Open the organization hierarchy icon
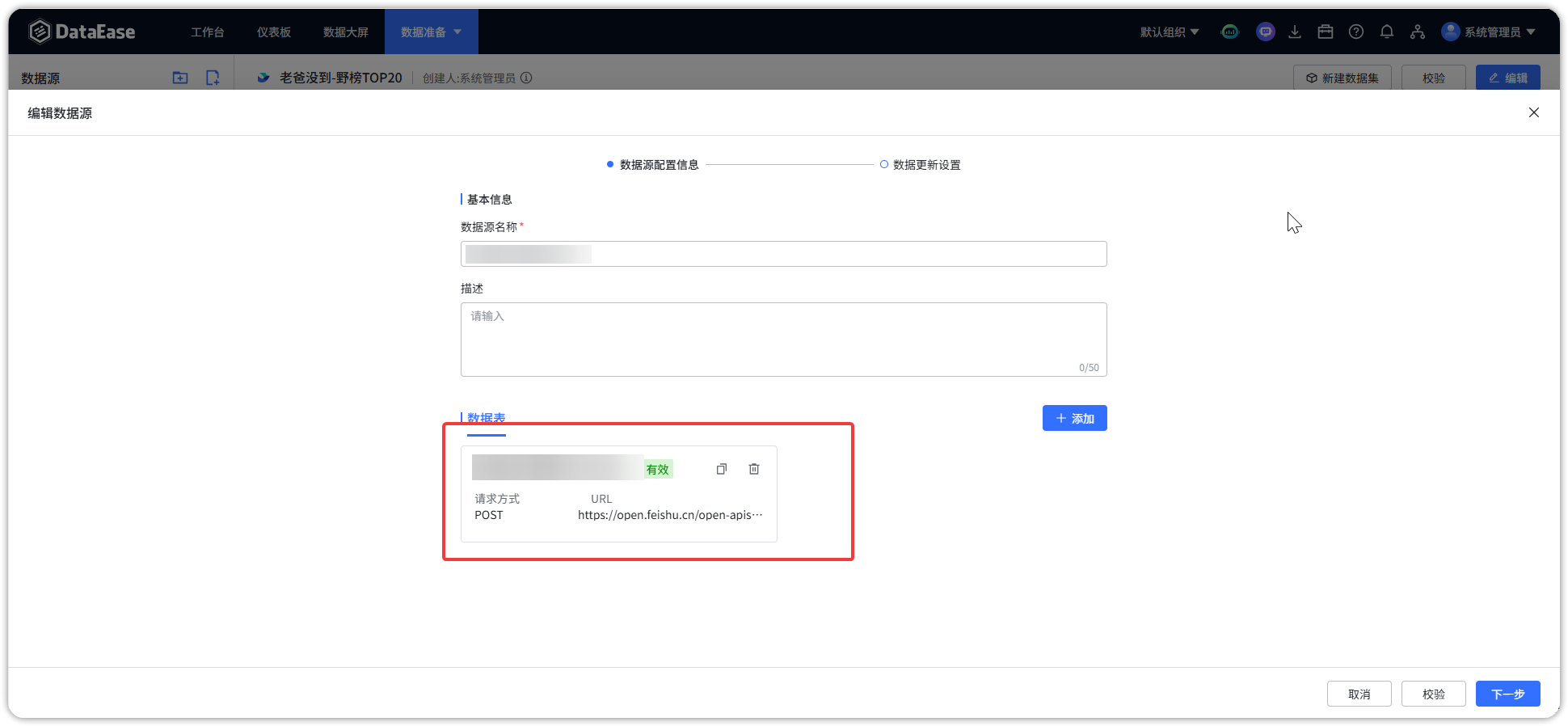 pos(1418,32)
